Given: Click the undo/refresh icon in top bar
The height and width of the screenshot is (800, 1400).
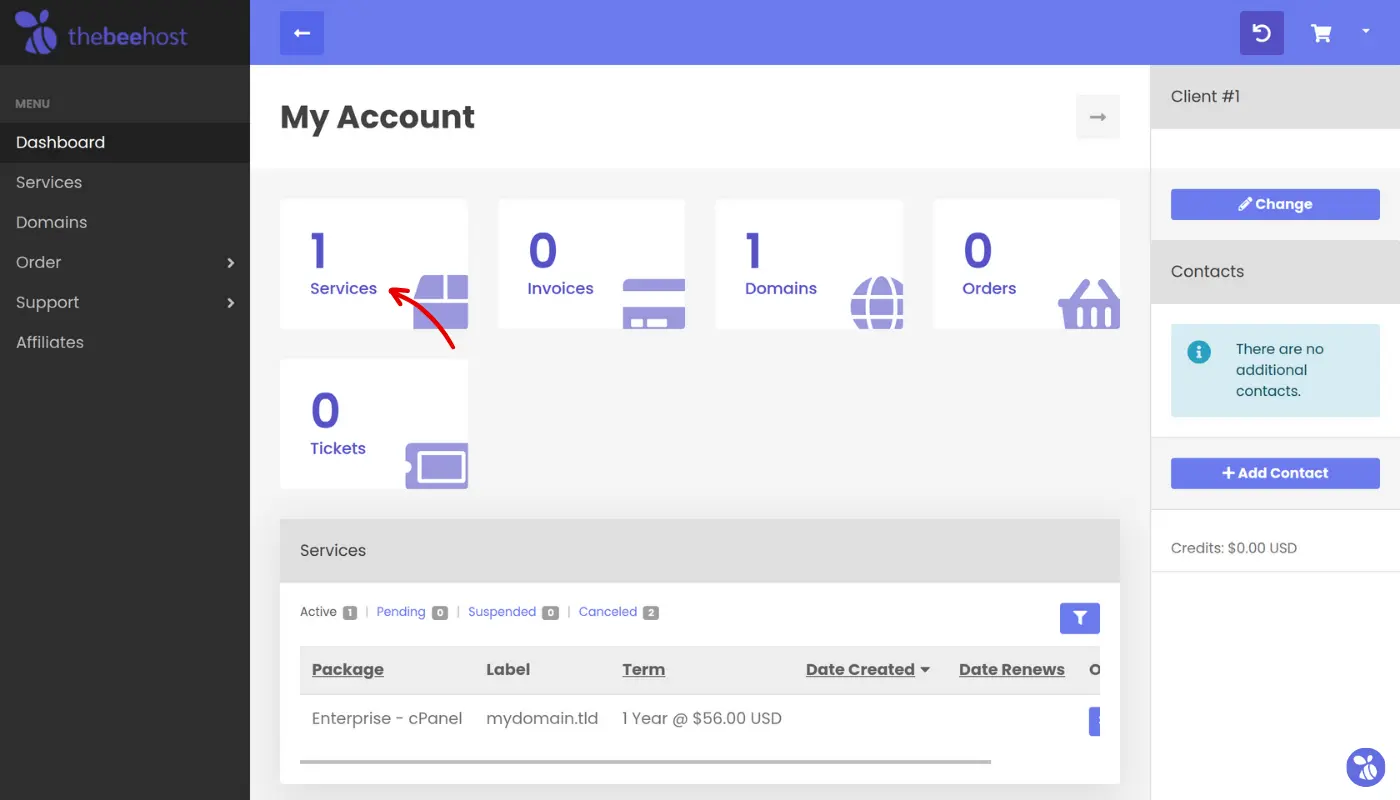Looking at the screenshot, I should tap(1262, 33).
